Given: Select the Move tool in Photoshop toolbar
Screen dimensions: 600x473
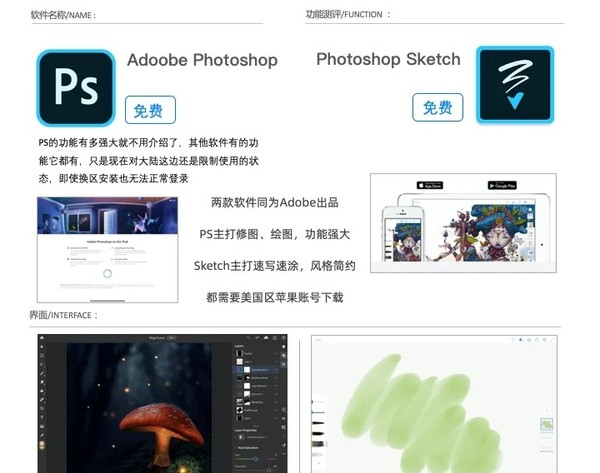Looking at the screenshot, I should click(42, 347).
